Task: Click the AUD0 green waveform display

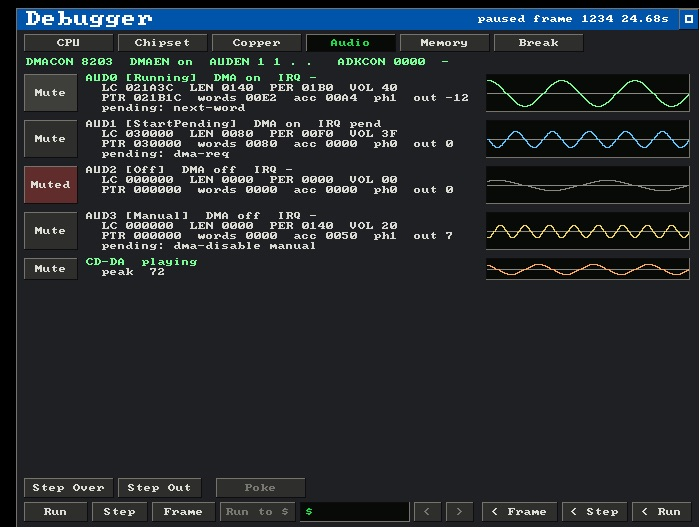Action: [588, 93]
